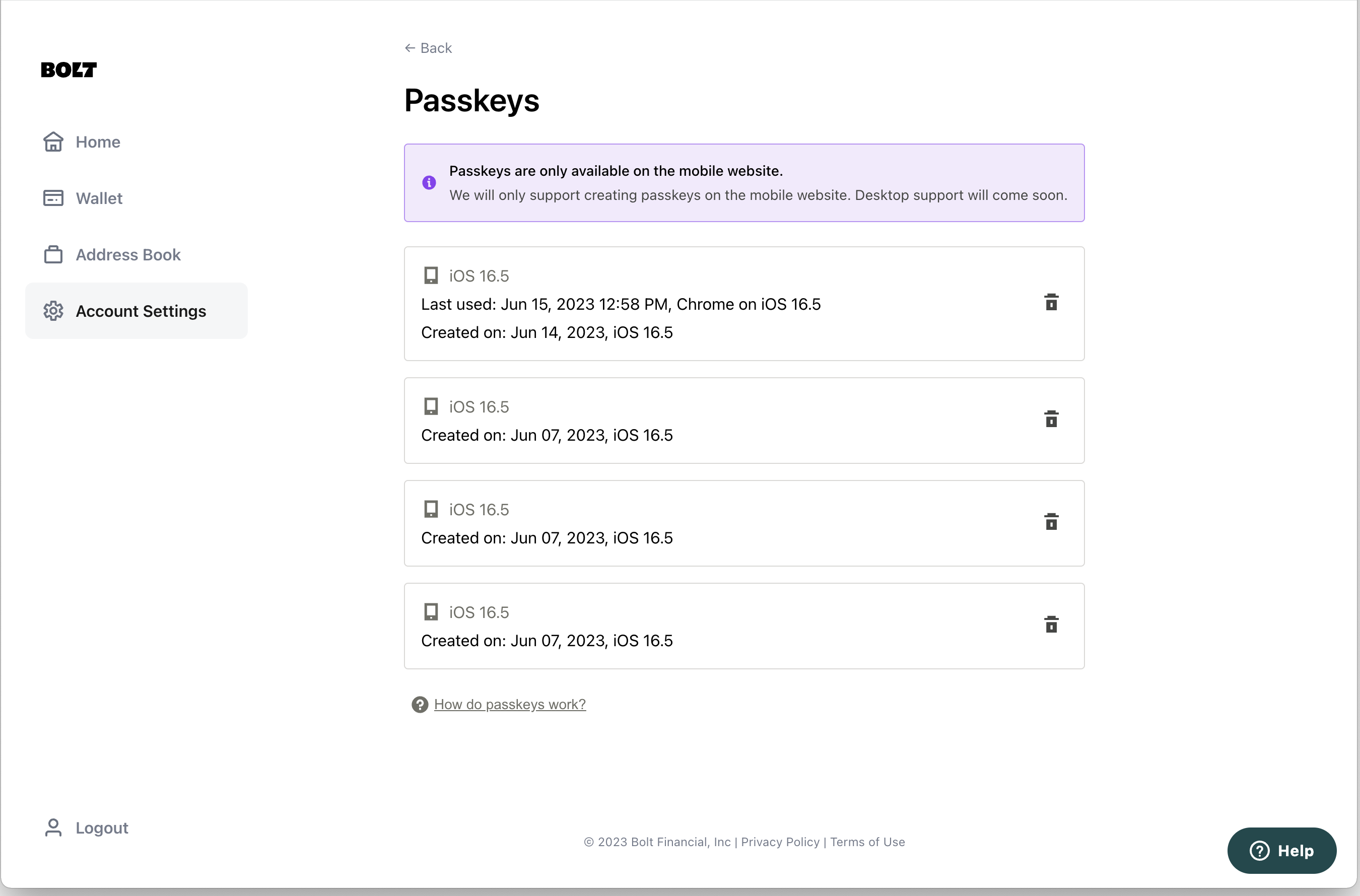Remove the fourth iOS 16.5 passkey

point(1051,625)
